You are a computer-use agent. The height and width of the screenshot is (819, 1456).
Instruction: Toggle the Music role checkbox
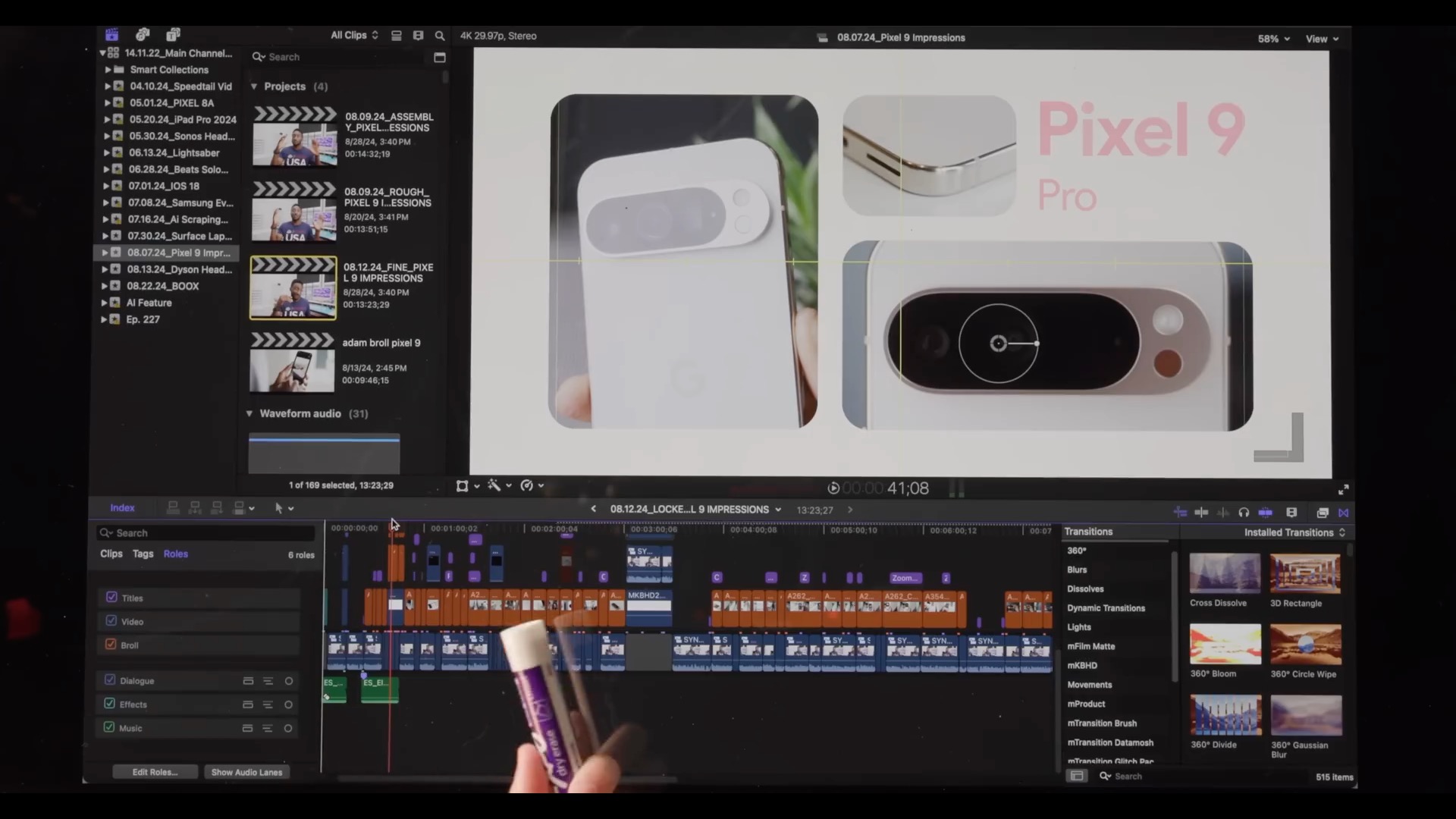point(109,727)
